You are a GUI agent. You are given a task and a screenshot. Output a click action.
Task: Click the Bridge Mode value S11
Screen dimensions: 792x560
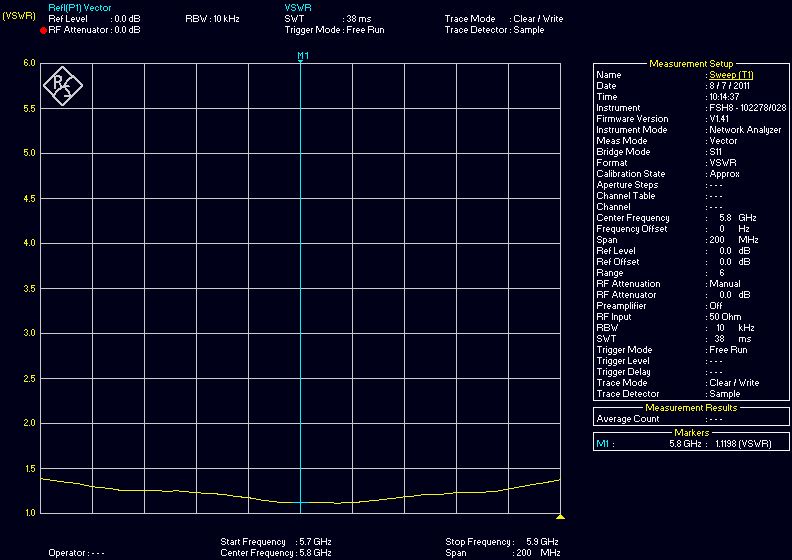coord(716,152)
